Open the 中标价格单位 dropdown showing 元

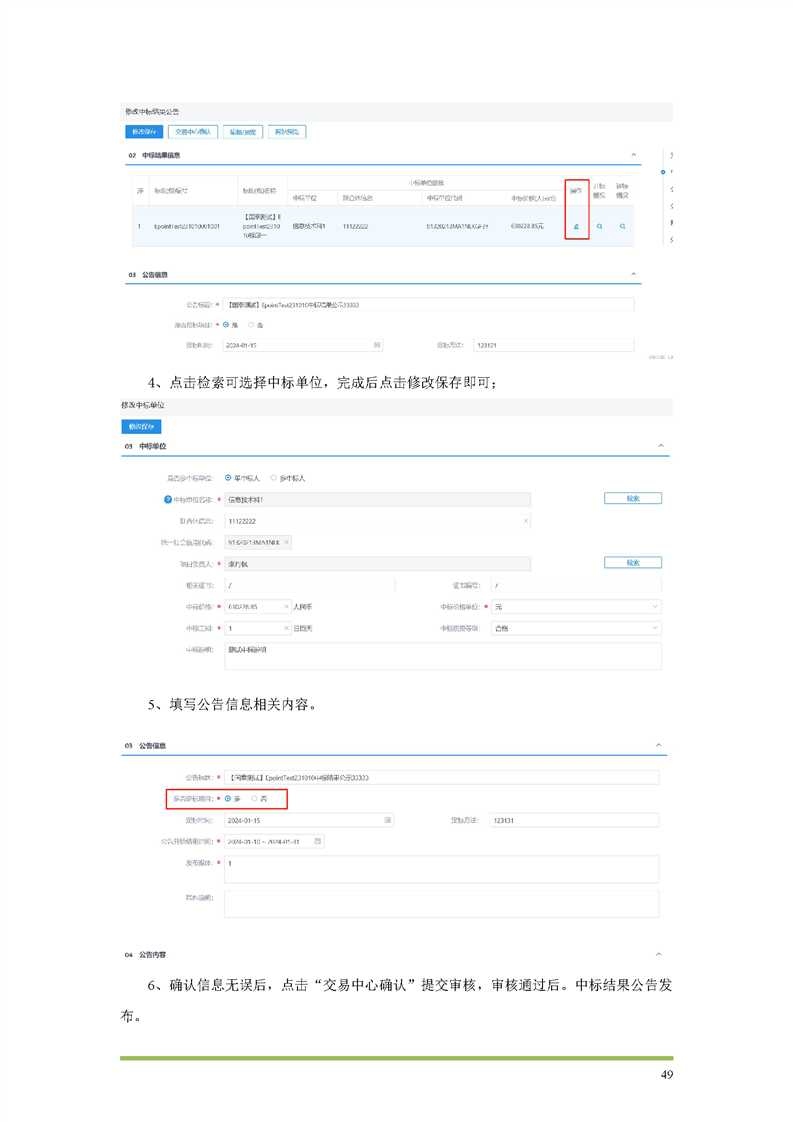pos(656,607)
